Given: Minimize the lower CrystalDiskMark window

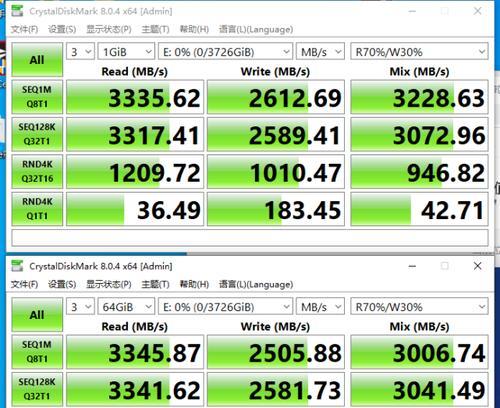Looking at the screenshot, I should point(412,266).
